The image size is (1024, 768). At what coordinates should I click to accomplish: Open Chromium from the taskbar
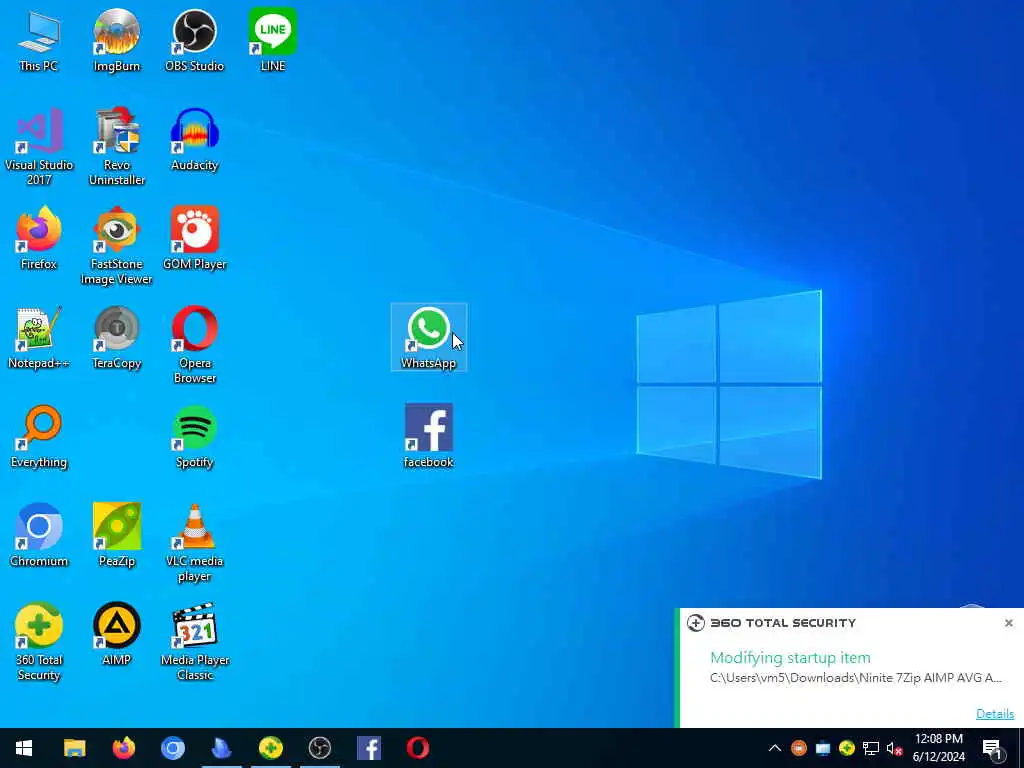tap(172, 748)
